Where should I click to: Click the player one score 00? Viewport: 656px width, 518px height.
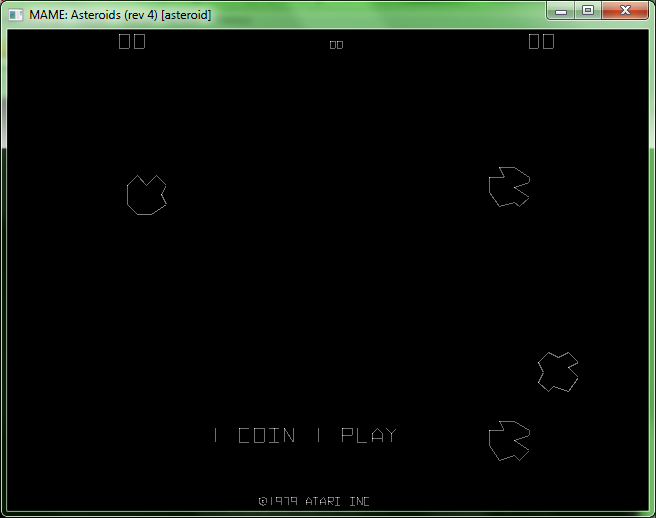[x=132, y=41]
